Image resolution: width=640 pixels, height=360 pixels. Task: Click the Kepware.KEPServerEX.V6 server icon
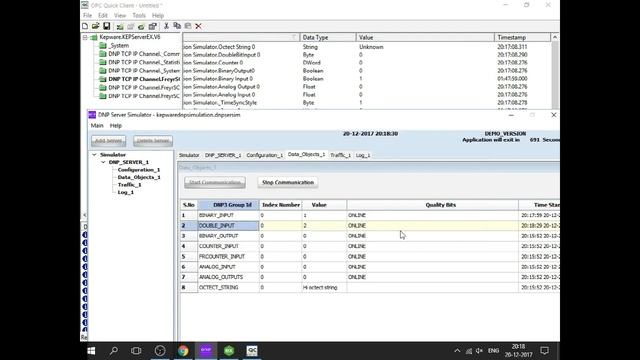point(94,37)
